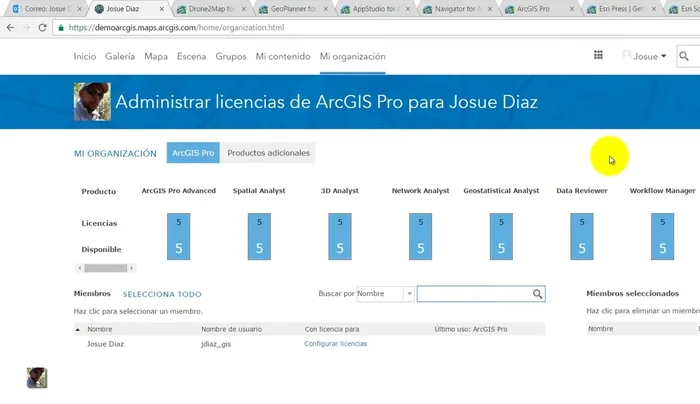Close the Navigator tab
The width and height of the screenshot is (700, 404).
pyautogui.click(x=490, y=8)
